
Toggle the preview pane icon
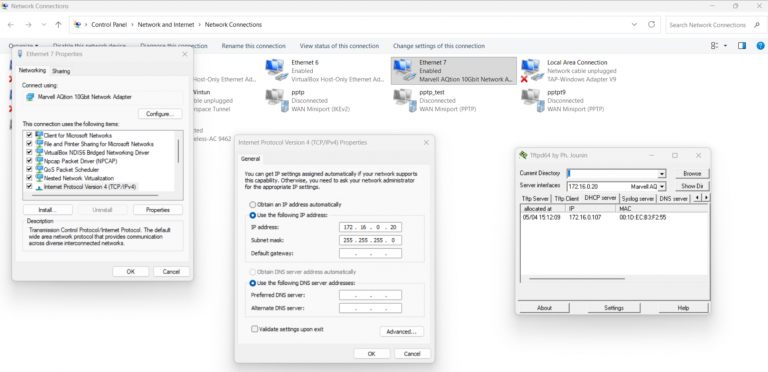pyautogui.click(x=742, y=46)
